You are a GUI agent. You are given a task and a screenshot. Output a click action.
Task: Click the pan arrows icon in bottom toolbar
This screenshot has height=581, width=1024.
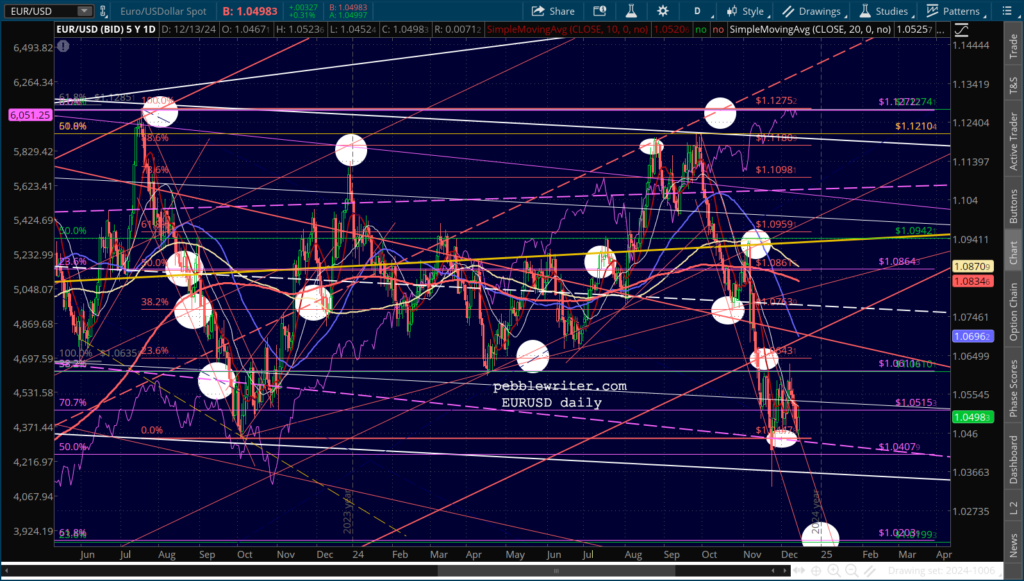[801, 571]
